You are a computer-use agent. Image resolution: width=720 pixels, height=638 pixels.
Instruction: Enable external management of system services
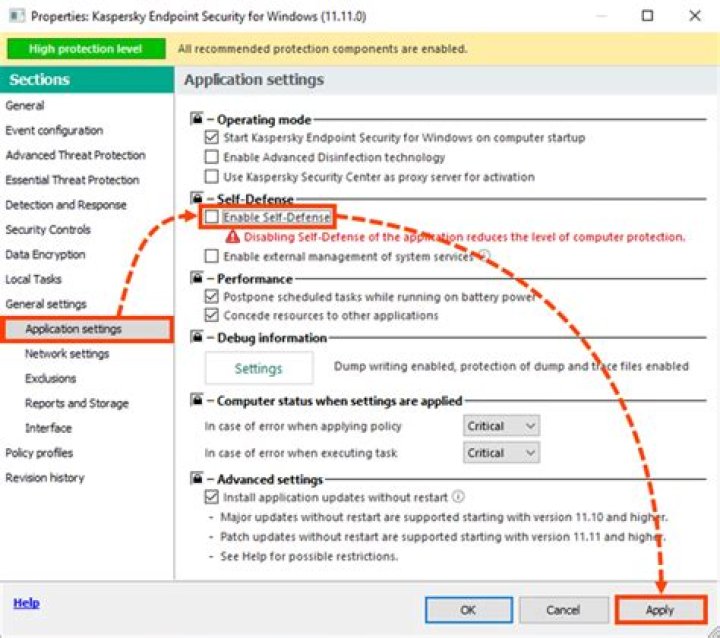[x=211, y=256]
